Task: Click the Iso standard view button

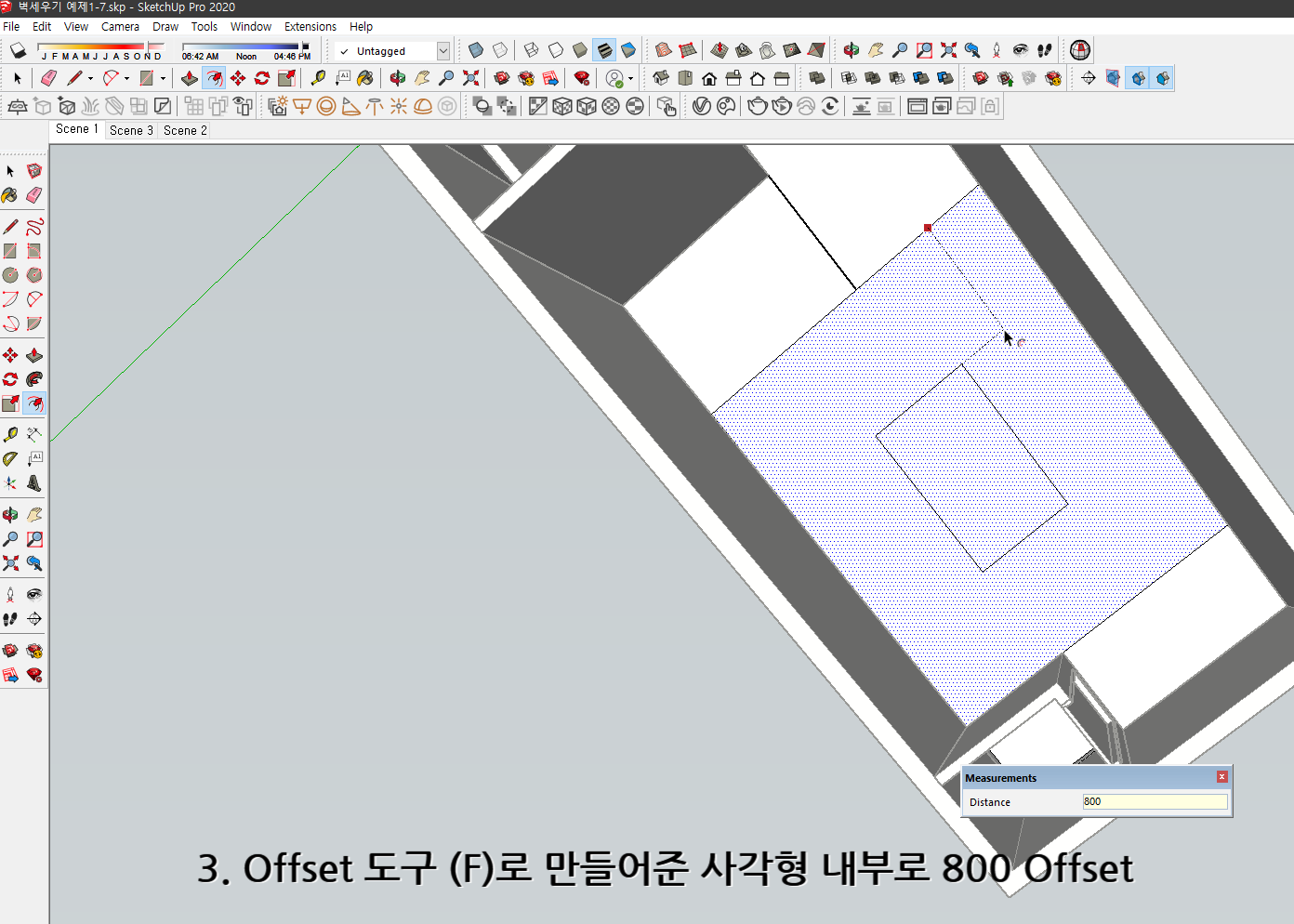Action: click(662, 78)
